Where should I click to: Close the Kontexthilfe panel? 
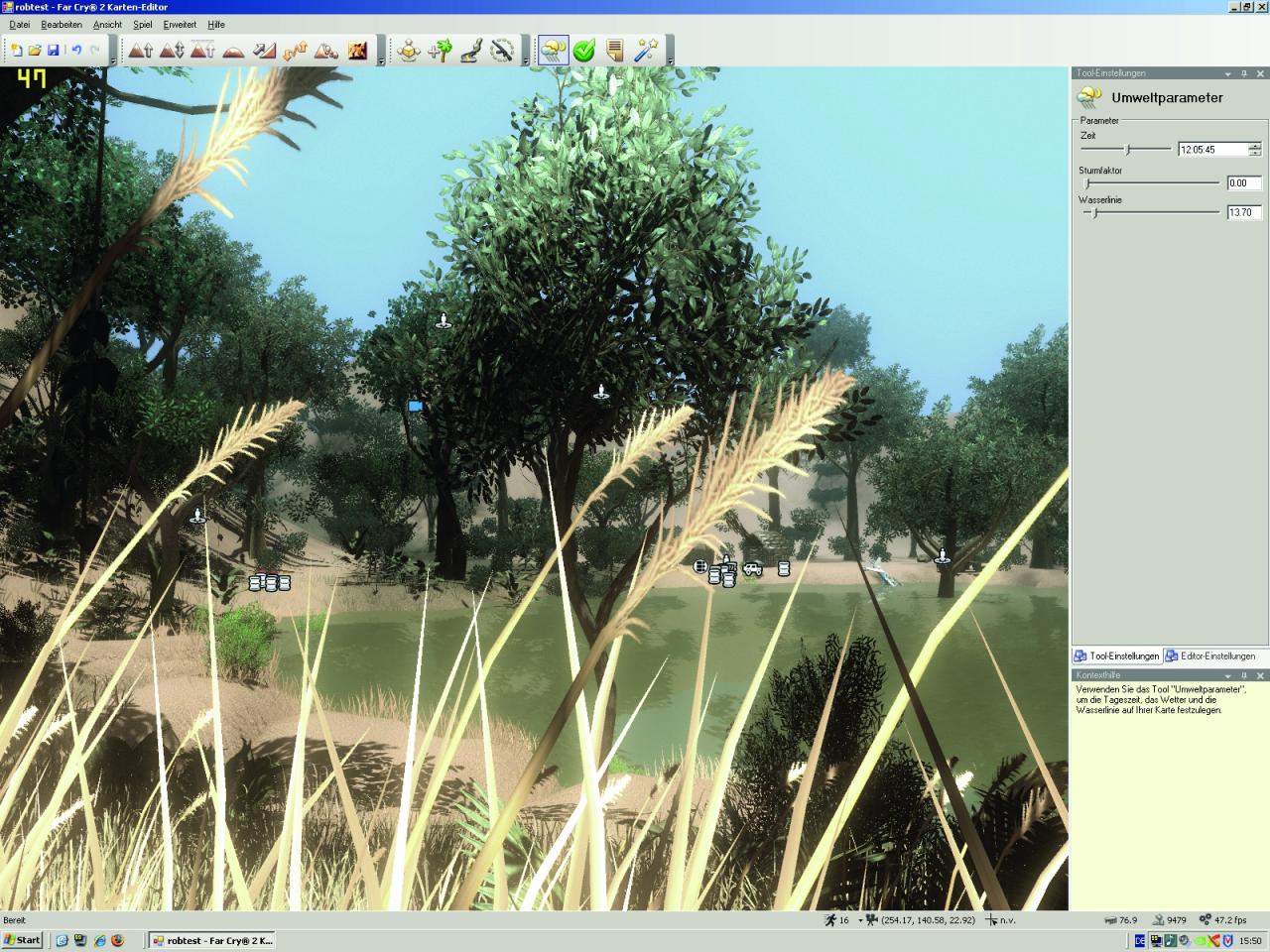pyautogui.click(x=1260, y=675)
